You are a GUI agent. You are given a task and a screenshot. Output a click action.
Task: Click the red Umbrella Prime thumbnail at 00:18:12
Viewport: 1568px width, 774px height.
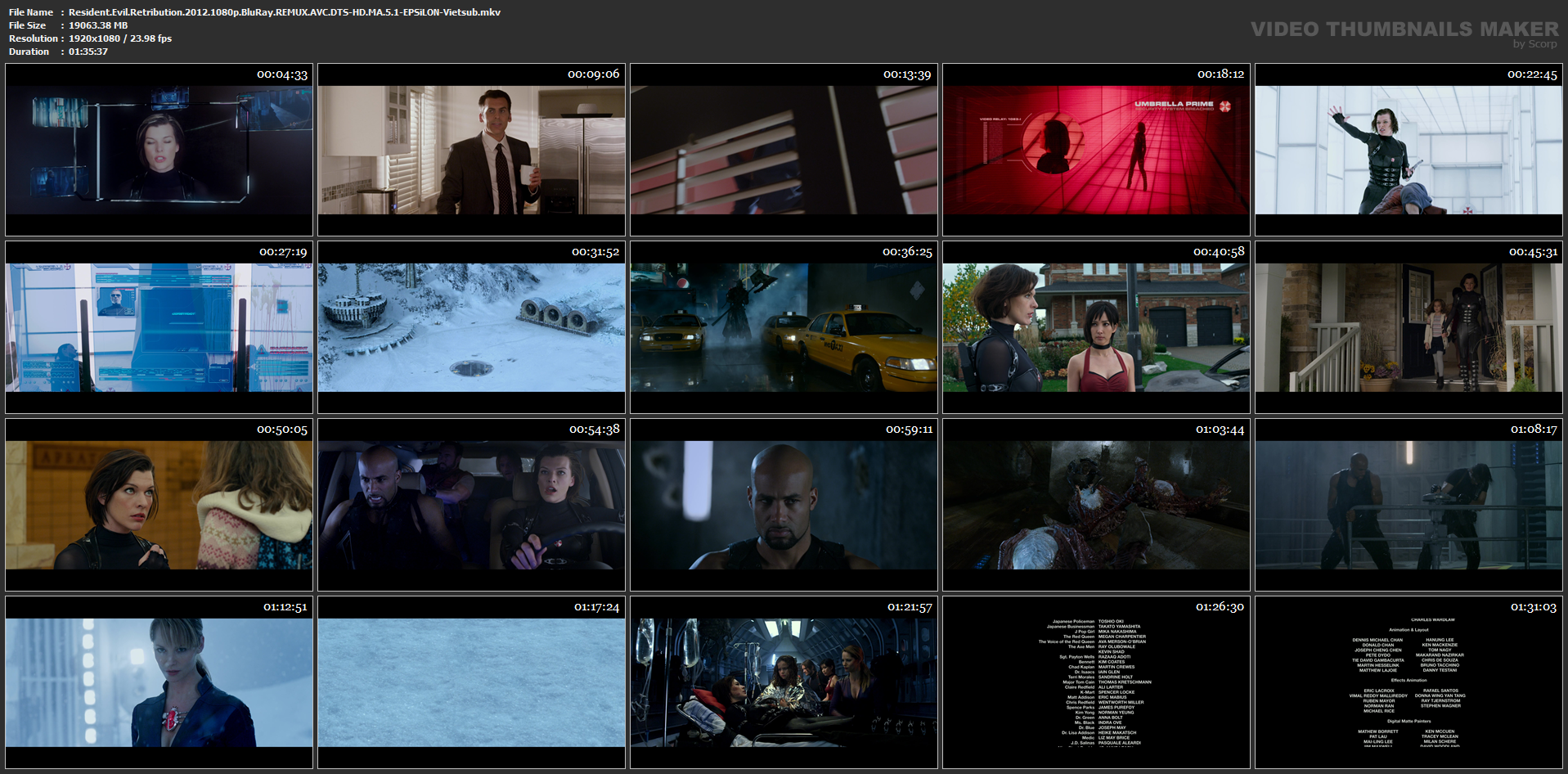point(1096,150)
